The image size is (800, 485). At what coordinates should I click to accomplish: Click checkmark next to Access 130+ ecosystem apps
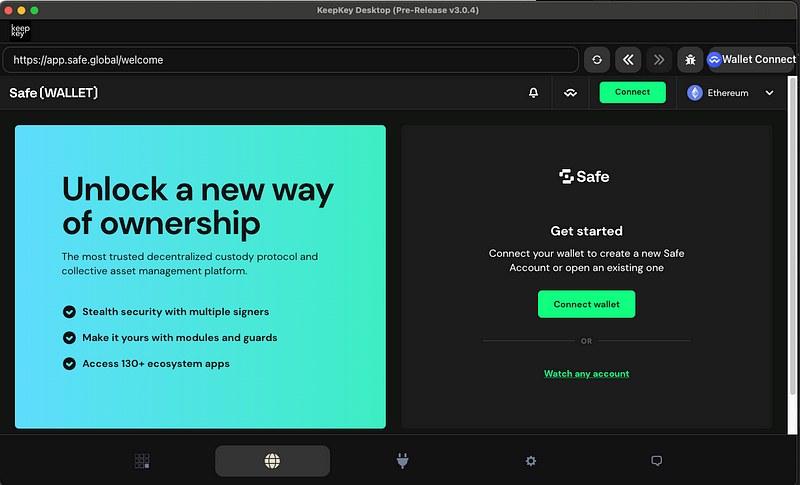pyautogui.click(x=69, y=364)
